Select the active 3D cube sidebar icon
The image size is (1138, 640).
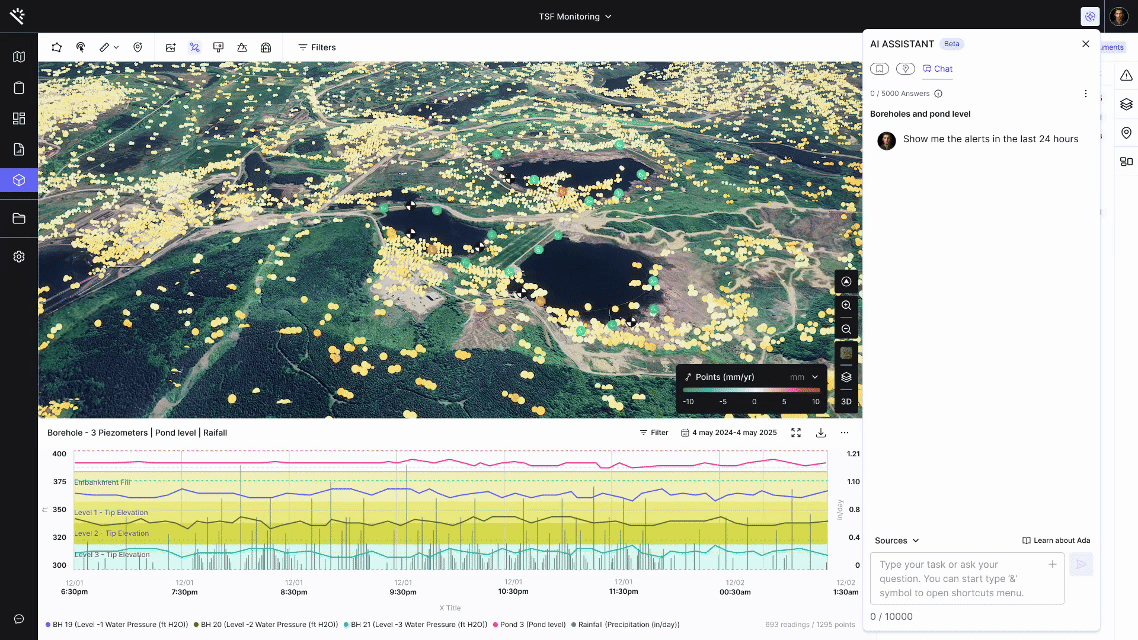(19, 180)
